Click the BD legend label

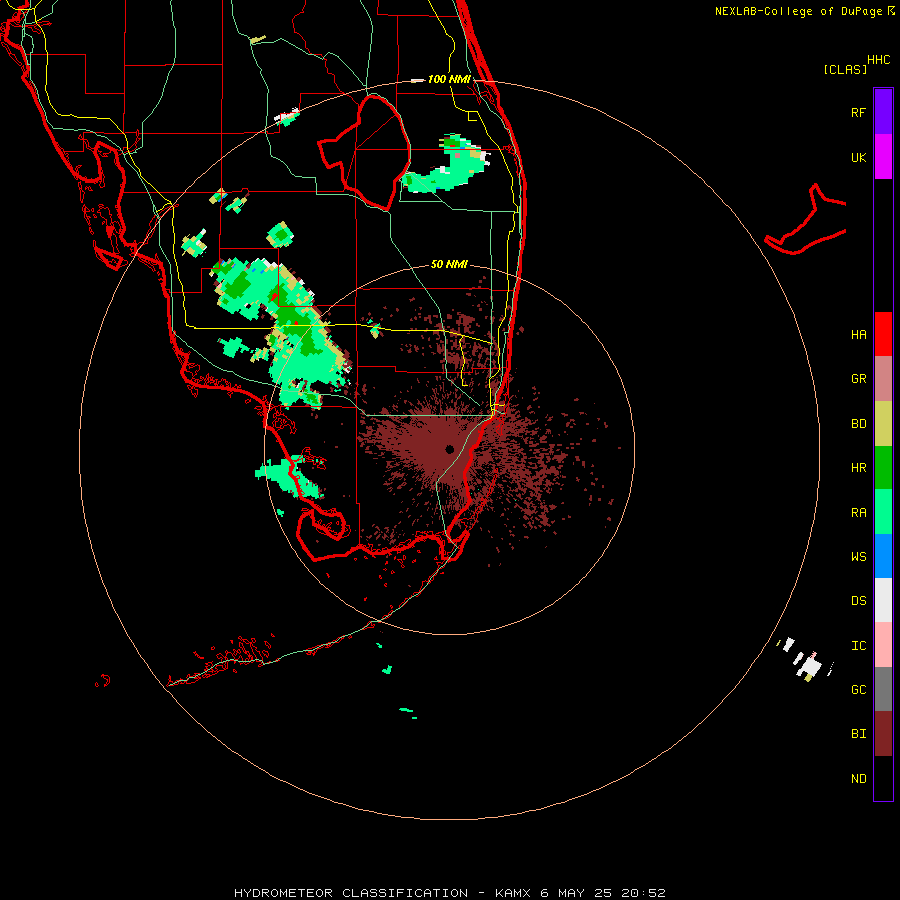858,424
